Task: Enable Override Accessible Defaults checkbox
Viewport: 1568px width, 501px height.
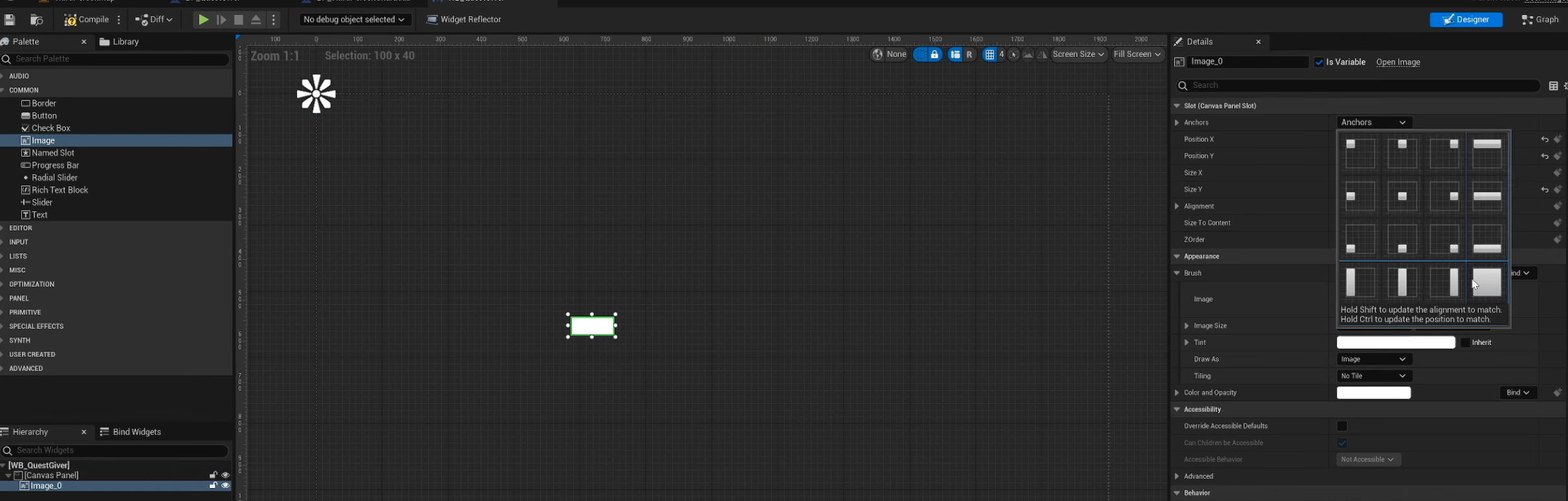Action: 1342,426
